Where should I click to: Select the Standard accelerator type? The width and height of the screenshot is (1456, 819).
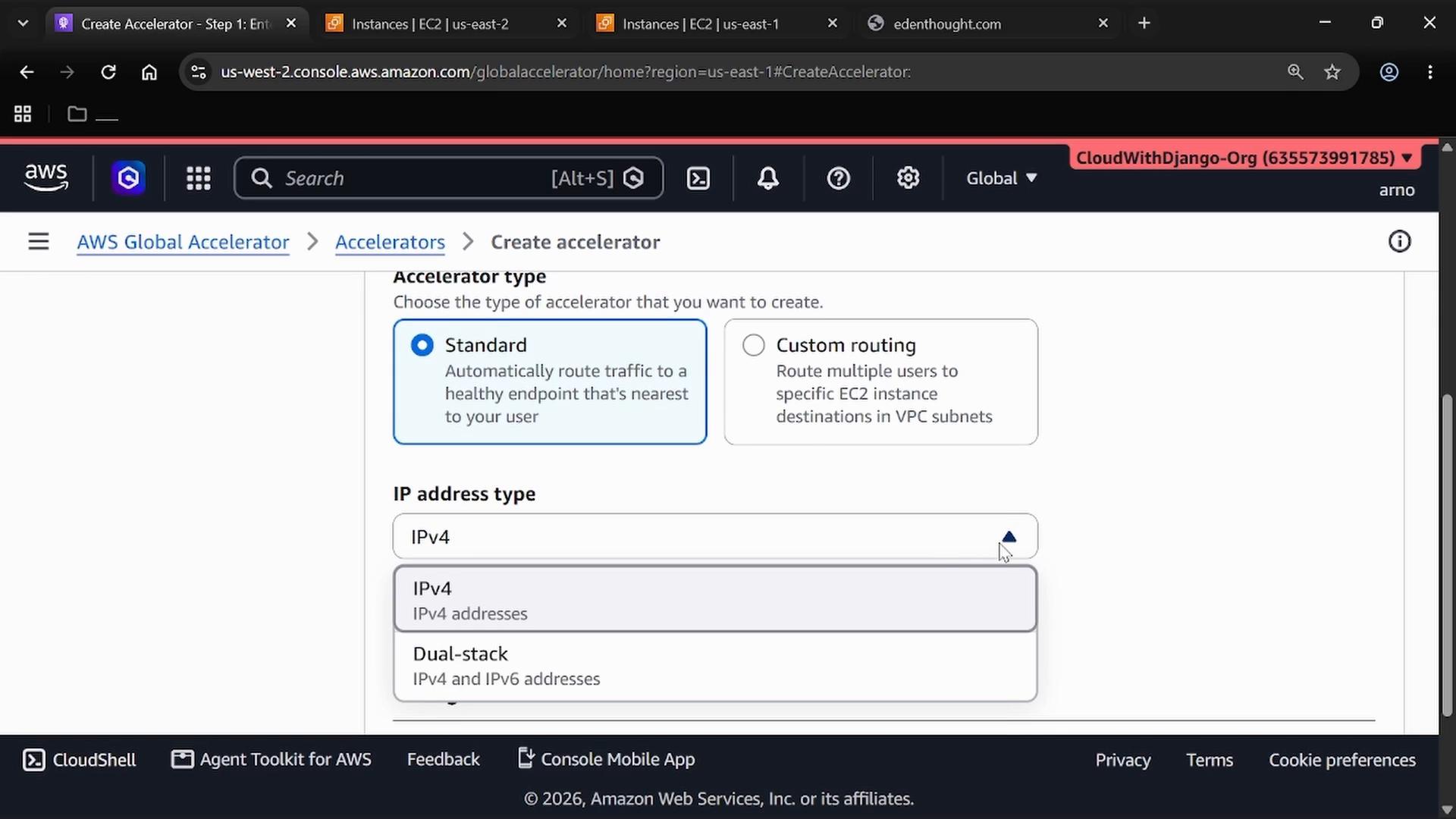550,381
